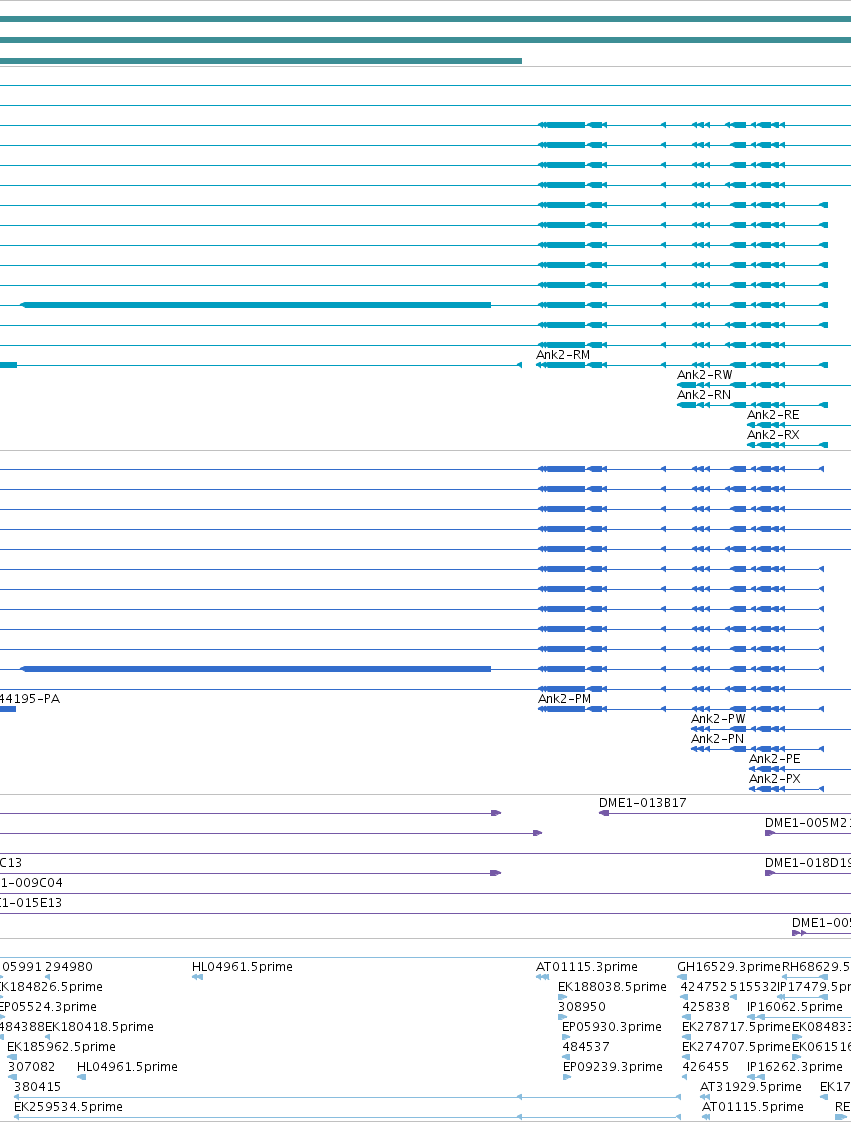
Task: Click the Ank2-RM transcript label
Action: pyautogui.click(x=563, y=355)
